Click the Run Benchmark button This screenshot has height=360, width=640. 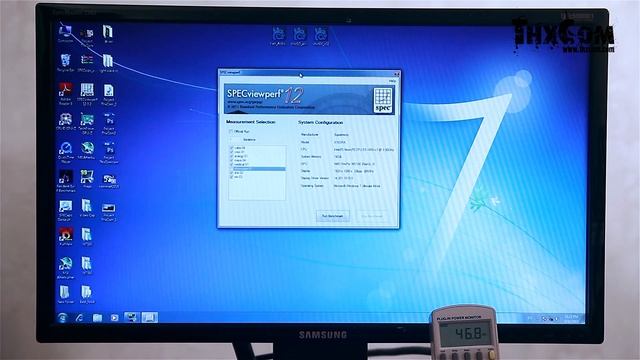[333, 216]
